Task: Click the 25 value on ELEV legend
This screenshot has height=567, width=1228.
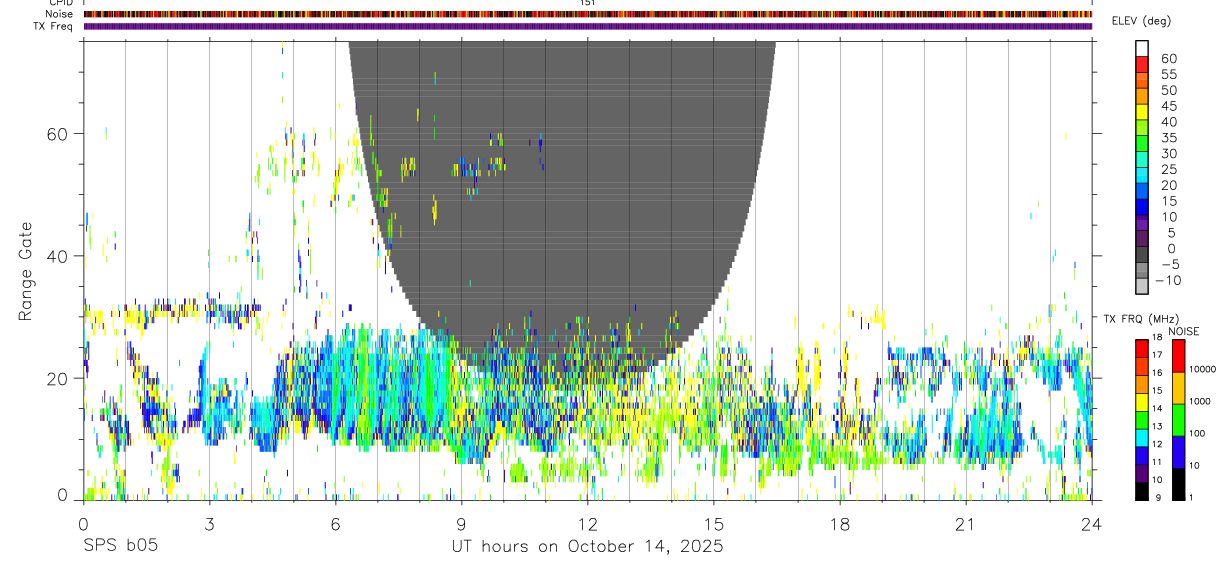Action: (x=1168, y=169)
